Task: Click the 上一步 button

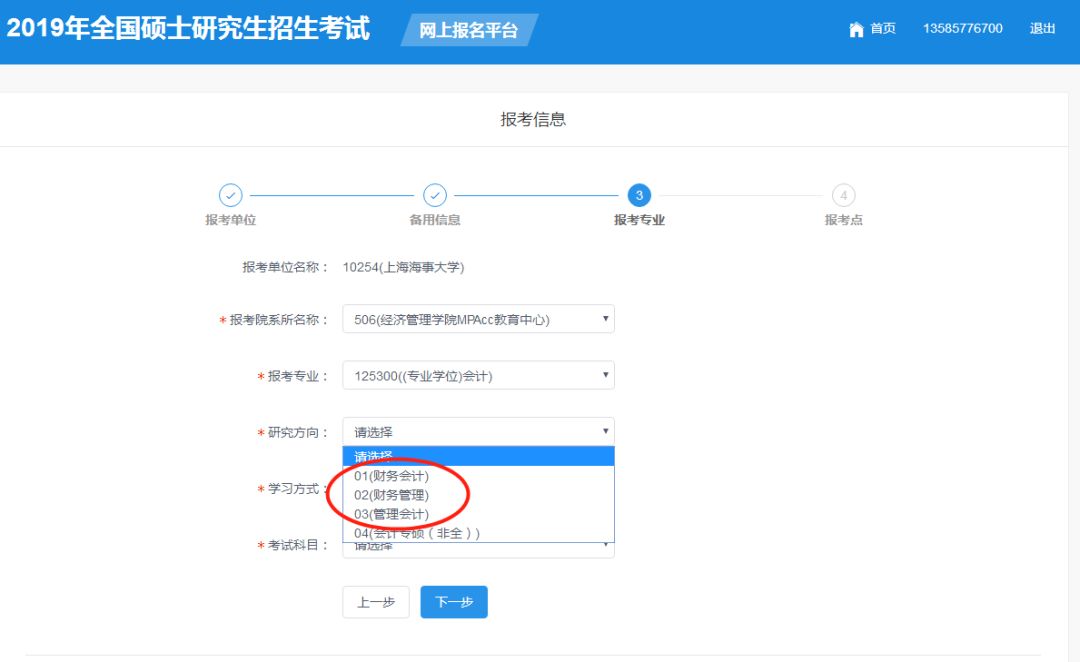Action: tap(376, 602)
